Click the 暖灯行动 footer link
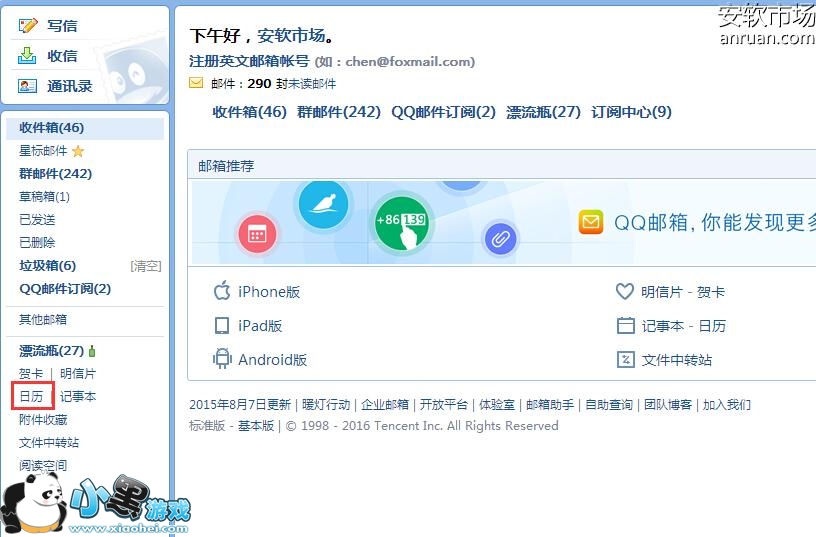Image resolution: width=816 pixels, height=537 pixels. coord(326,404)
